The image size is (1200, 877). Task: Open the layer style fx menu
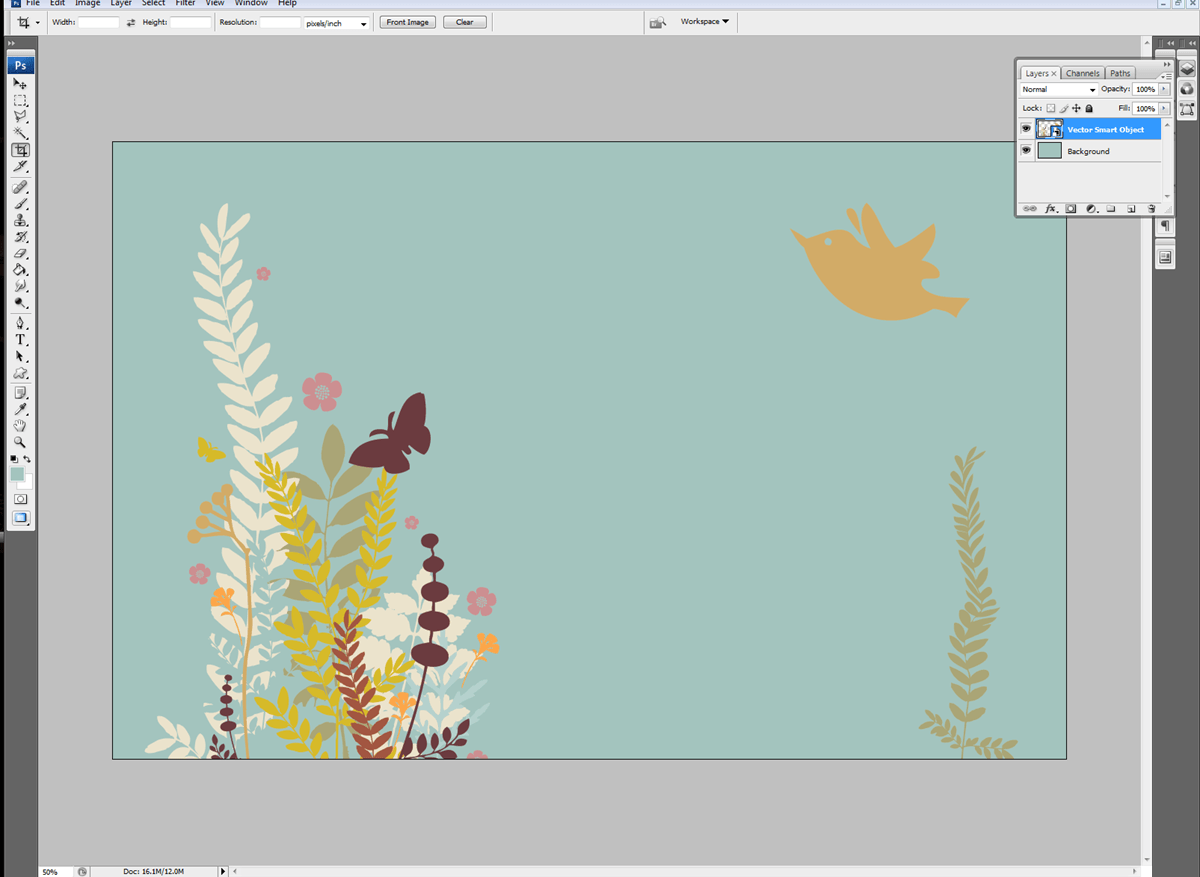(1051, 209)
